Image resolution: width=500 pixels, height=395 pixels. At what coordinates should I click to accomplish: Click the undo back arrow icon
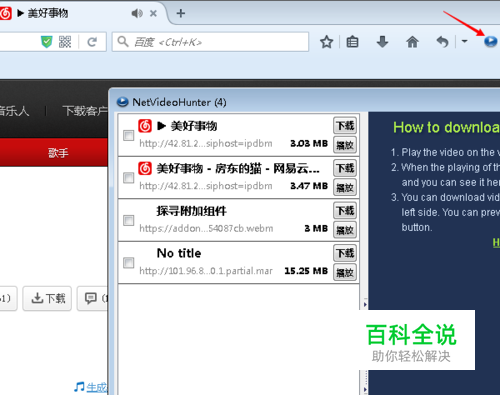click(442, 42)
